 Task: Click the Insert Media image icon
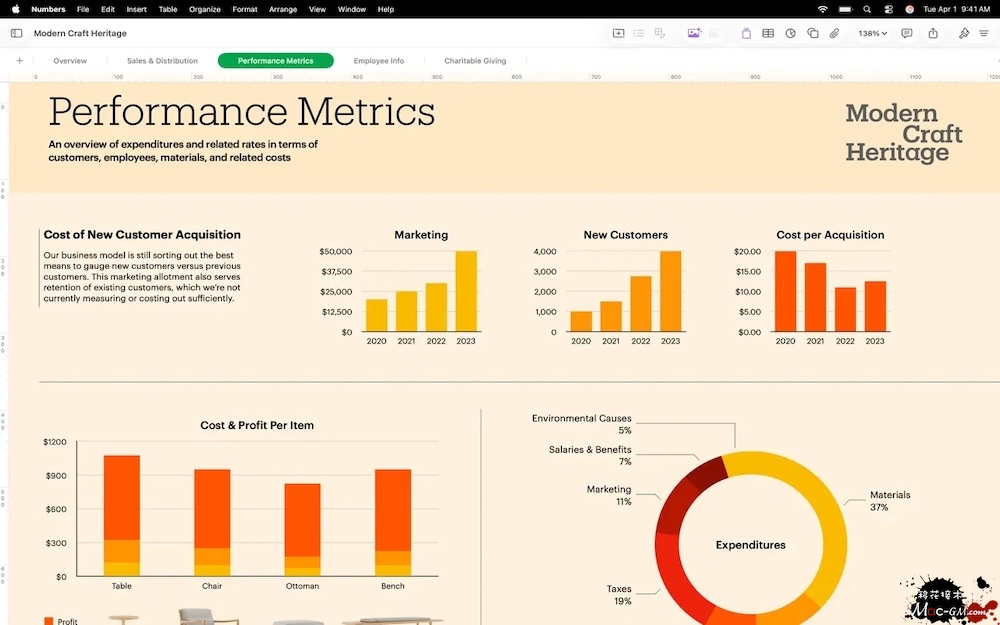point(693,33)
